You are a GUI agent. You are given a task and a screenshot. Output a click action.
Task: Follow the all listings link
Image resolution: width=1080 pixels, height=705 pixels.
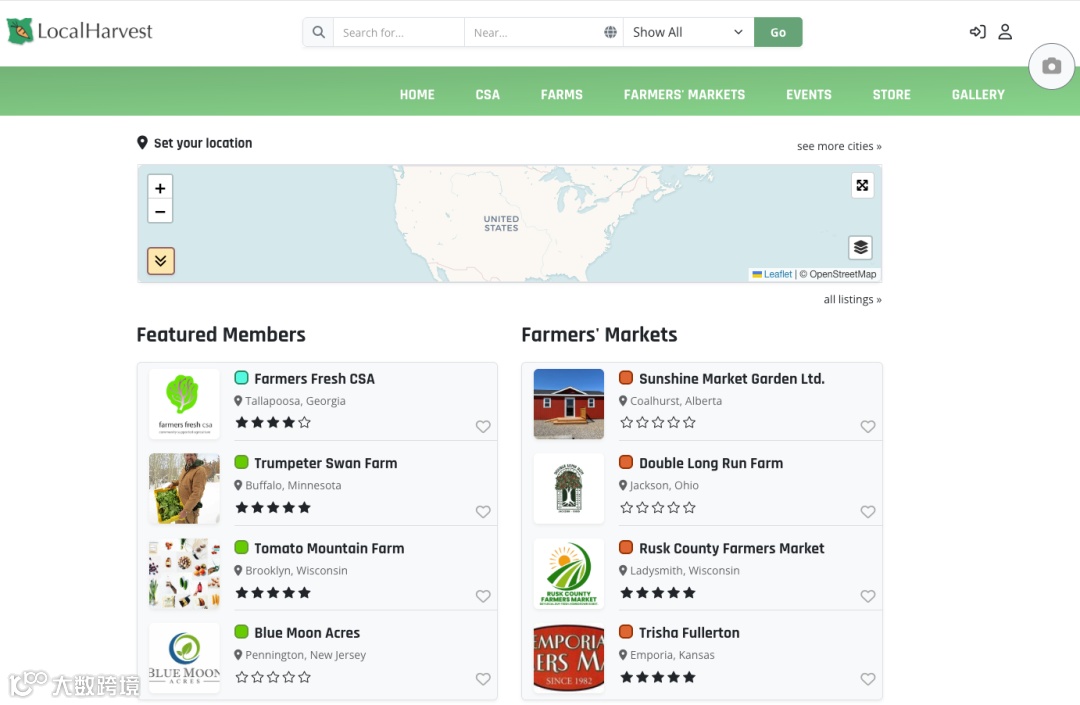[852, 299]
